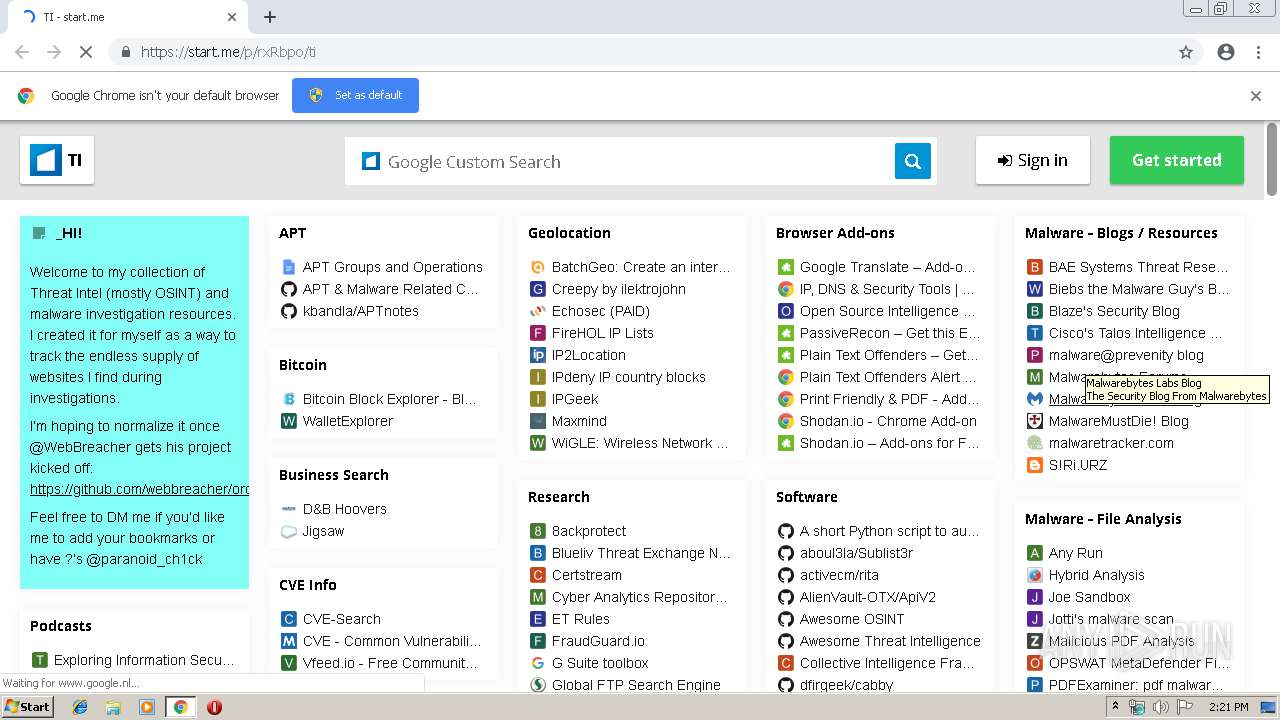
Task: Click the icon next to APT Groups and Operations
Action: [289, 267]
